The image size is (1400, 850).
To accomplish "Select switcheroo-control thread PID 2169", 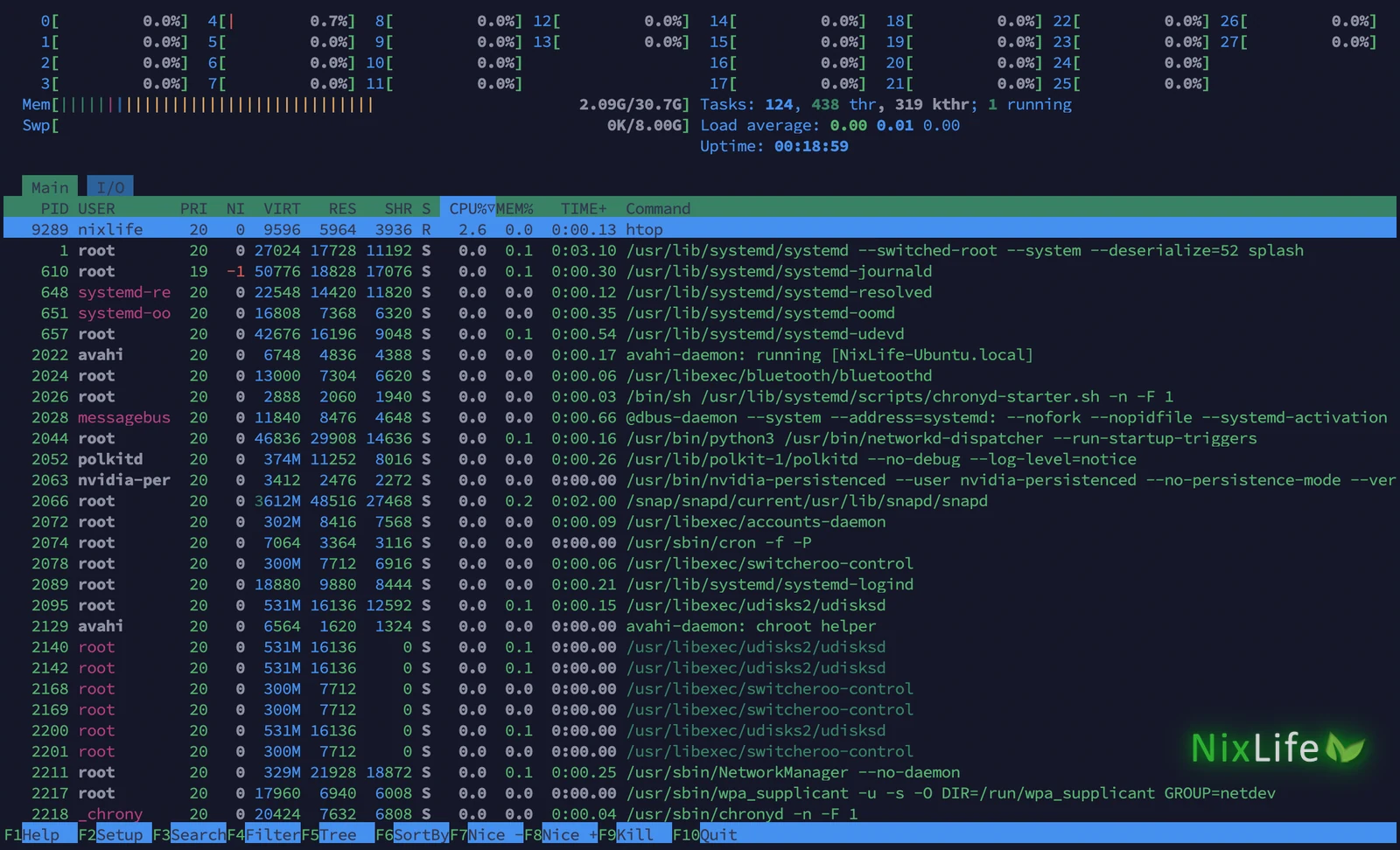I will click(x=700, y=709).
